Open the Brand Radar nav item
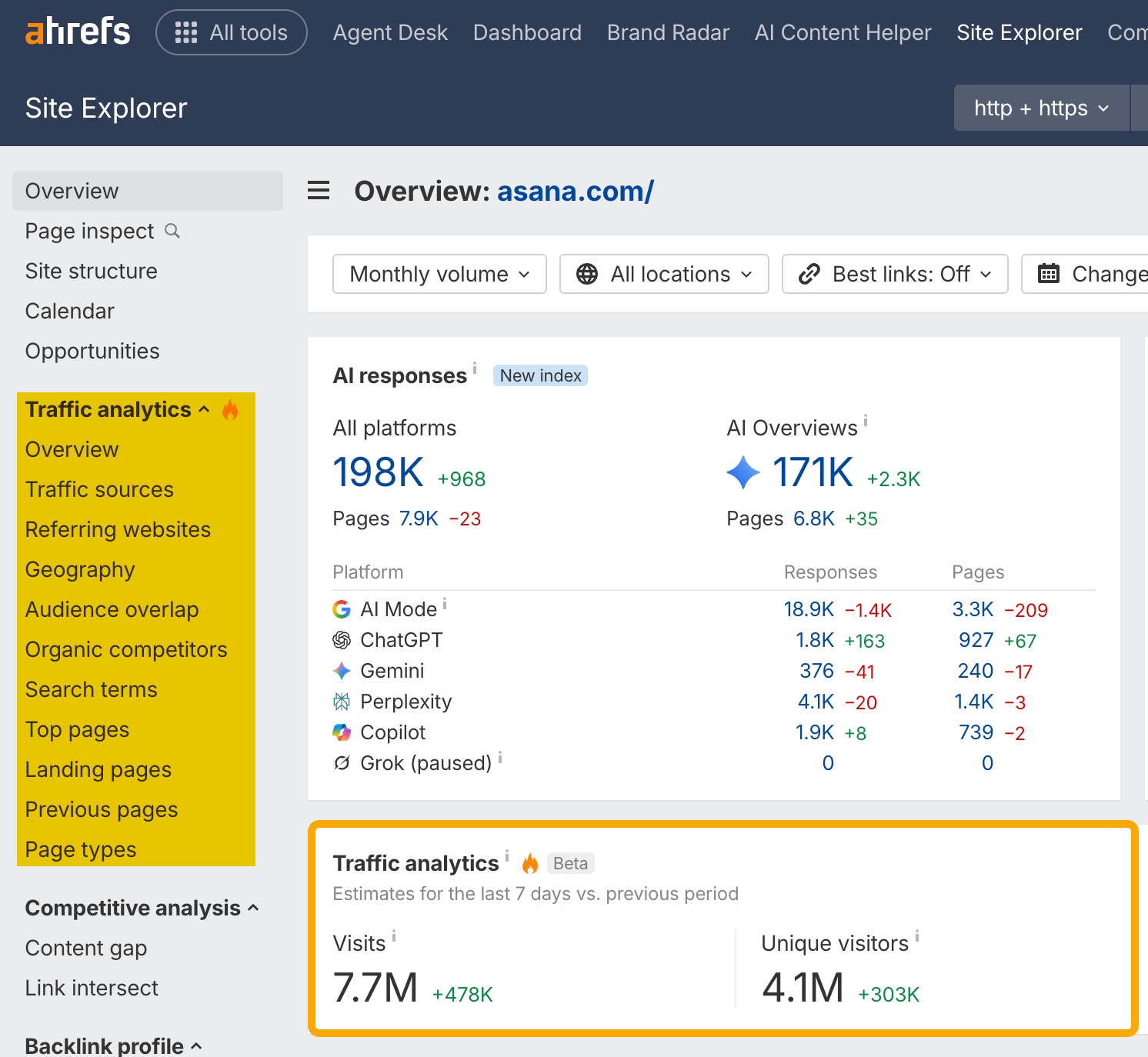The height and width of the screenshot is (1057, 1148). (668, 32)
